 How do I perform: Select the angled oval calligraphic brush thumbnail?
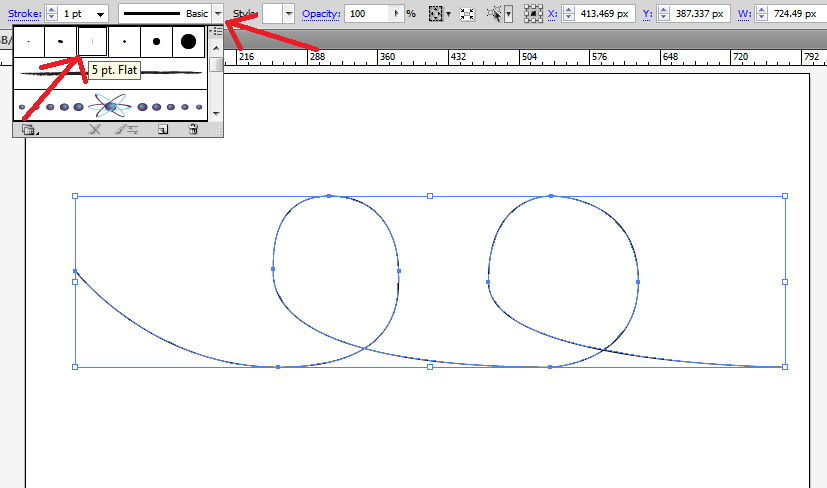(x=60, y=42)
